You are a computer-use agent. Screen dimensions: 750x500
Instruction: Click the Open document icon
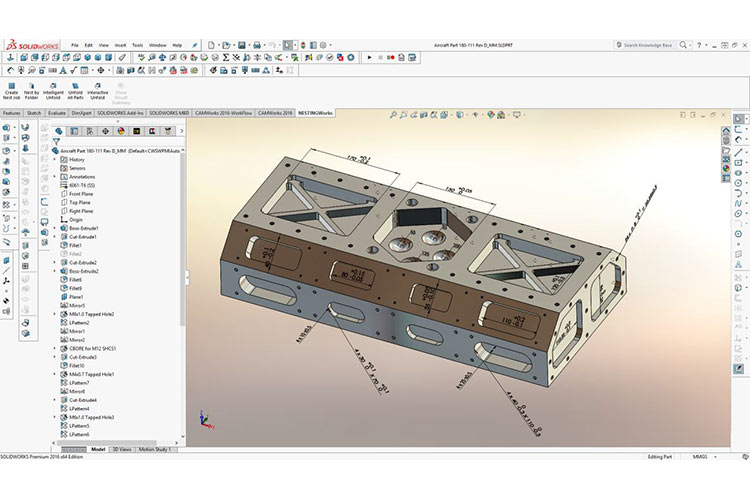pyautogui.click(x=226, y=45)
